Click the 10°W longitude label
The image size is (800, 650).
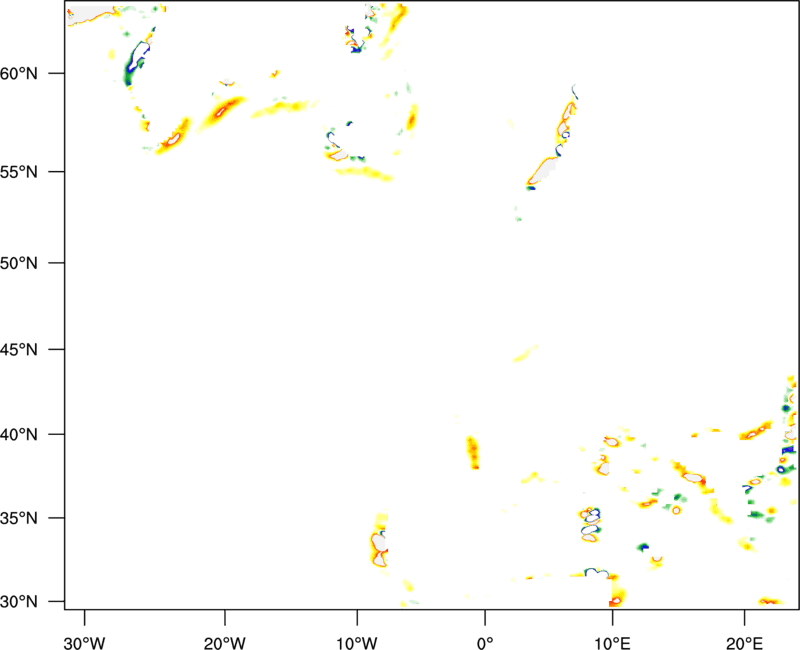click(357, 643)
